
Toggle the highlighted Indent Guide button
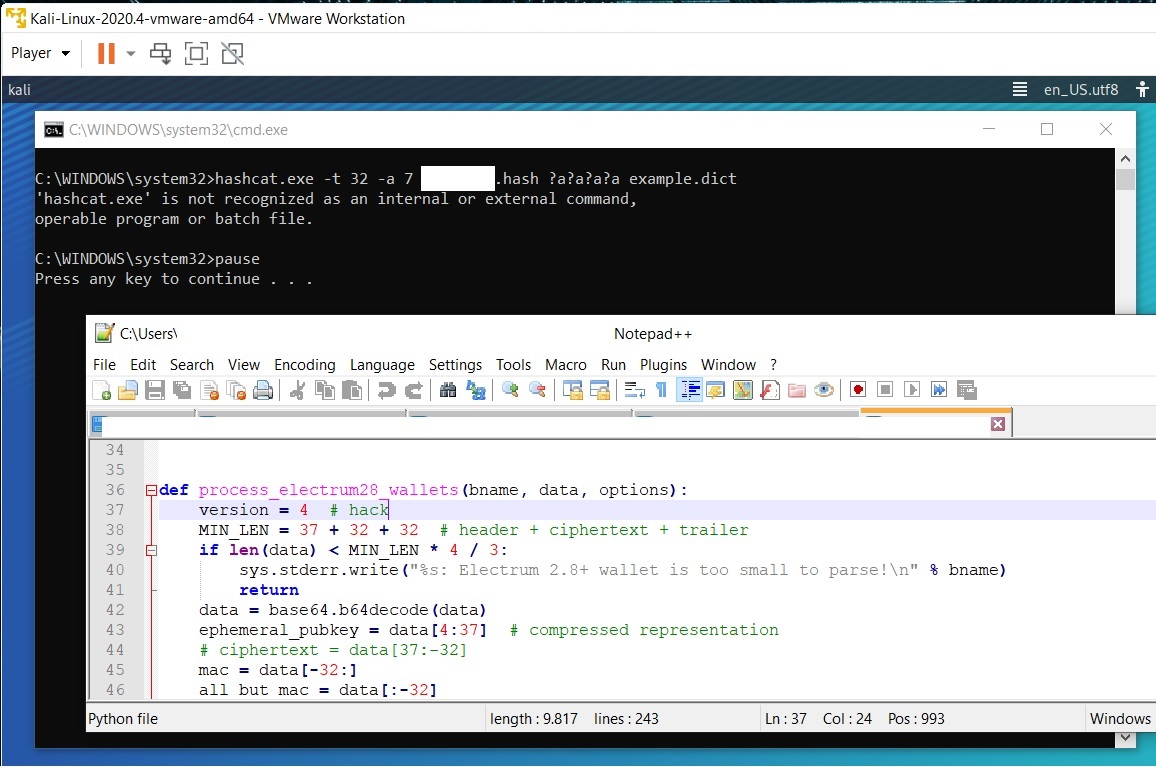pos(689,390)
